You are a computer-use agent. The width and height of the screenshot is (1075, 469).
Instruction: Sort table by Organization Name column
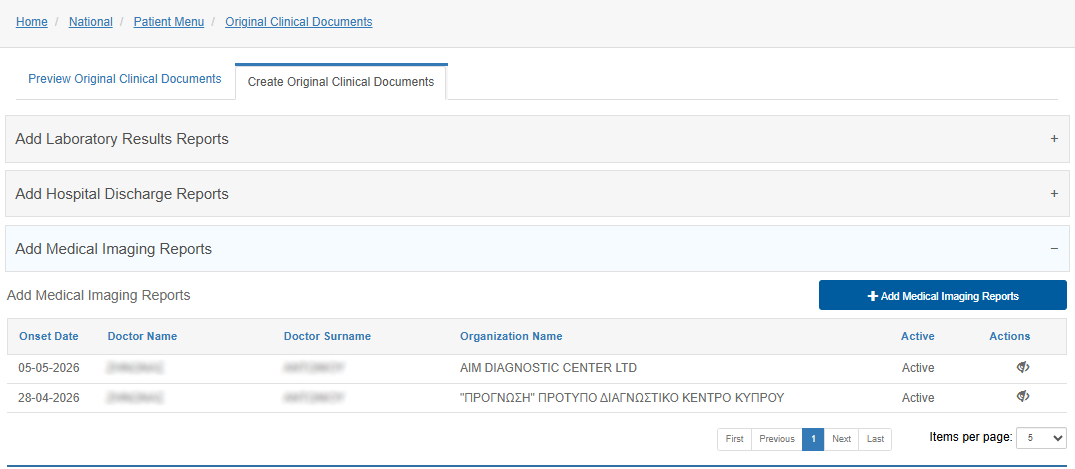pos(511,336)
